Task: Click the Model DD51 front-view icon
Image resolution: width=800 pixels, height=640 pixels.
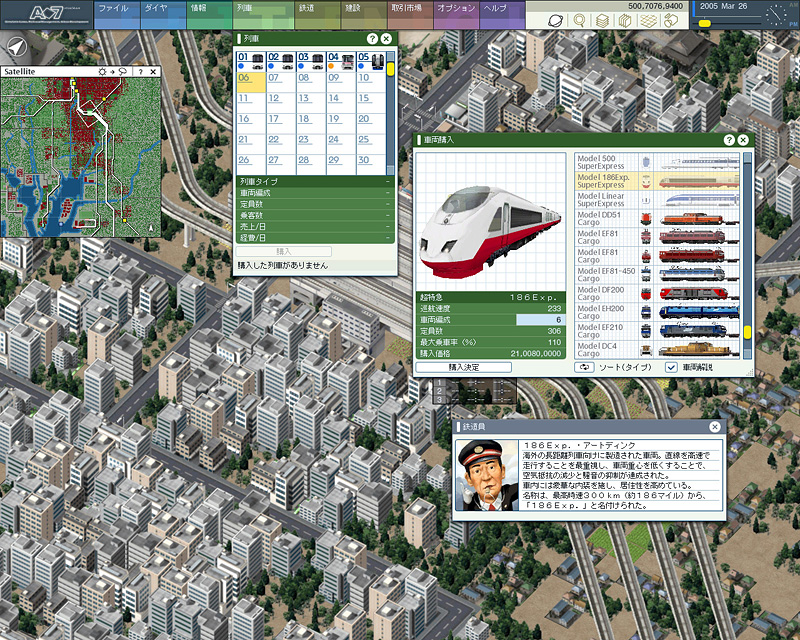Action: pos(646,218)
